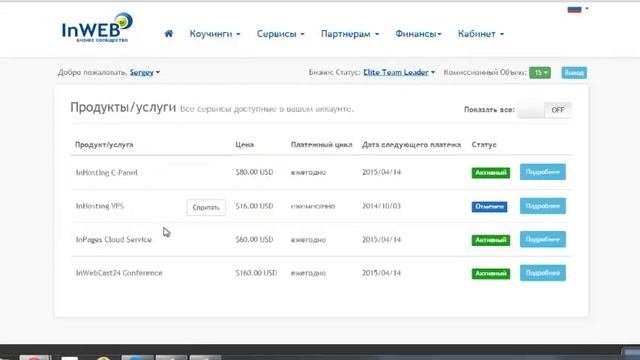640x360 pixels.
Task: Click the InWEB logo
Action: coord(97,27)
